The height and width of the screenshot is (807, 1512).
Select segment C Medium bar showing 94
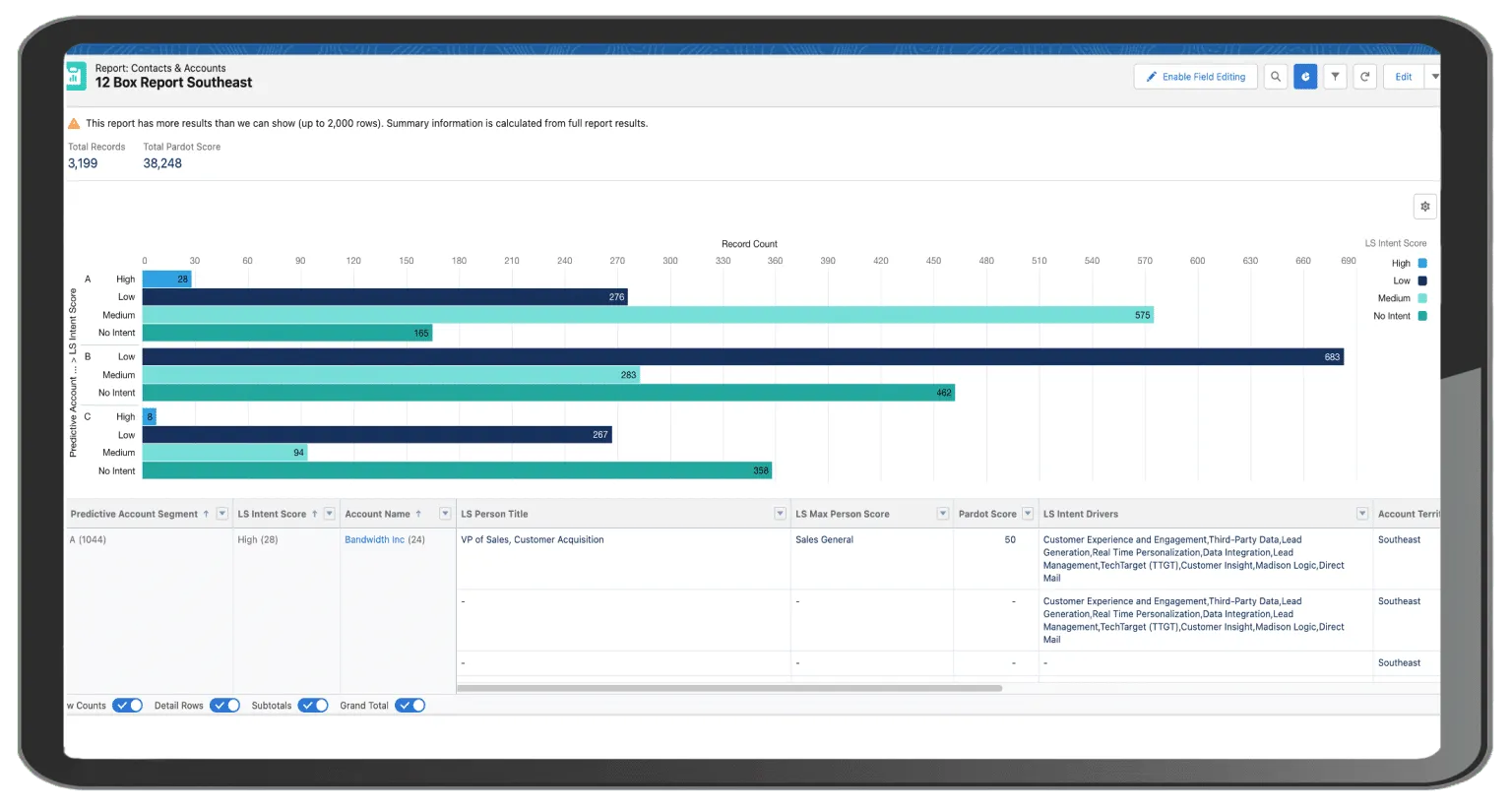click(225, 453)
